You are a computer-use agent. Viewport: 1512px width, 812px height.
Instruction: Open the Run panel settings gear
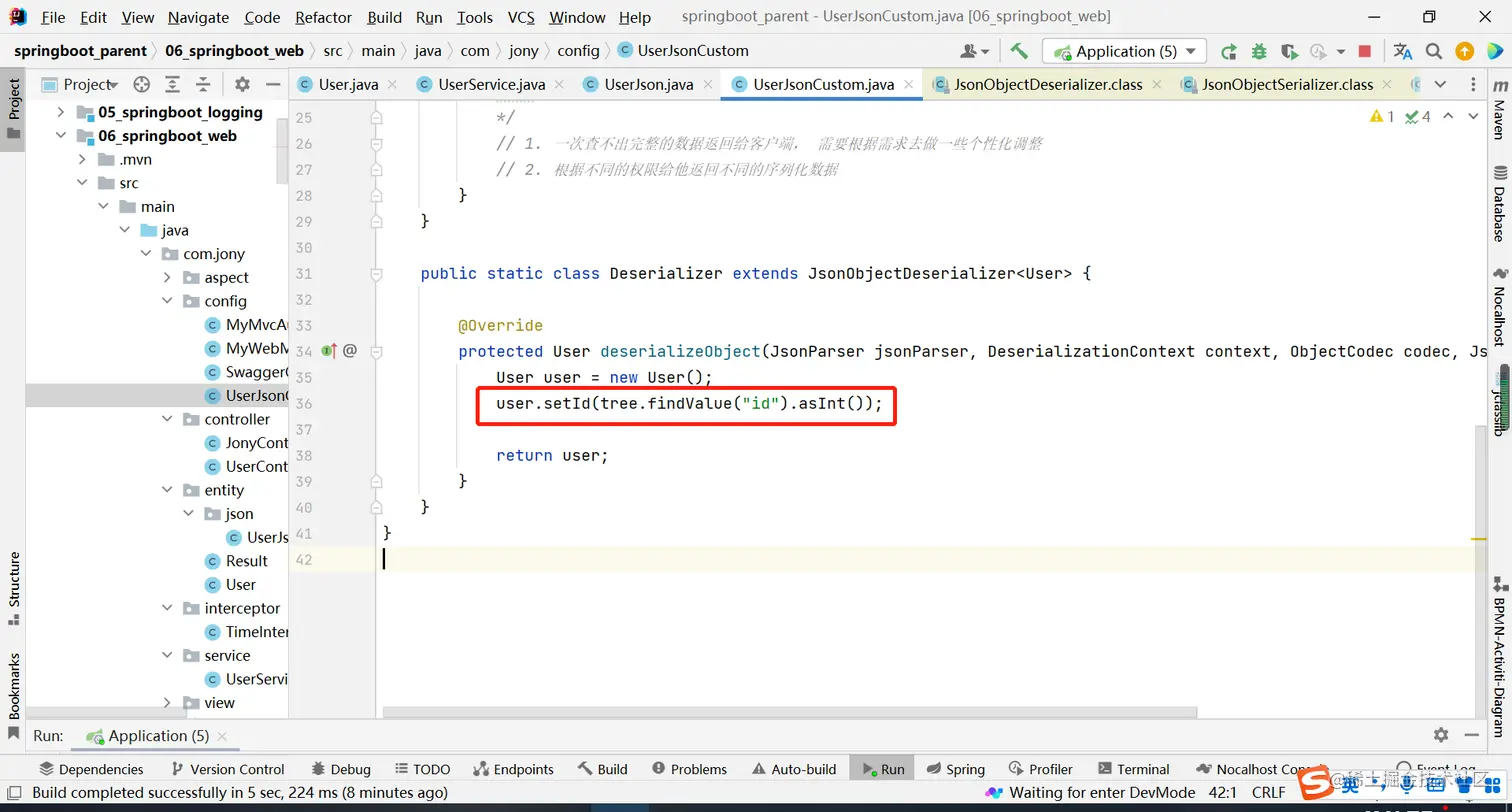coord(1441,735)
